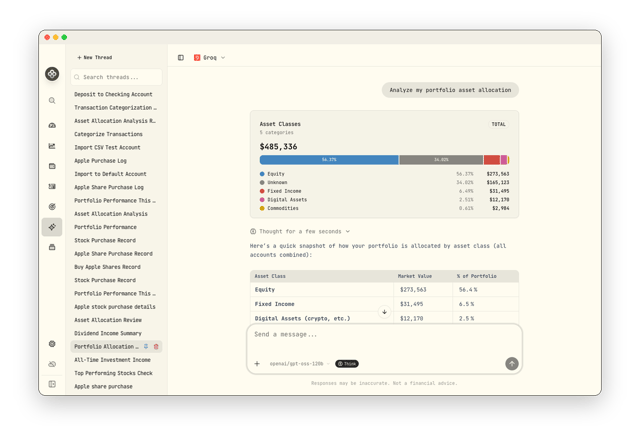Click the cloud-off sync icon
The image size is (640, 426).
(x=52, y=364)
